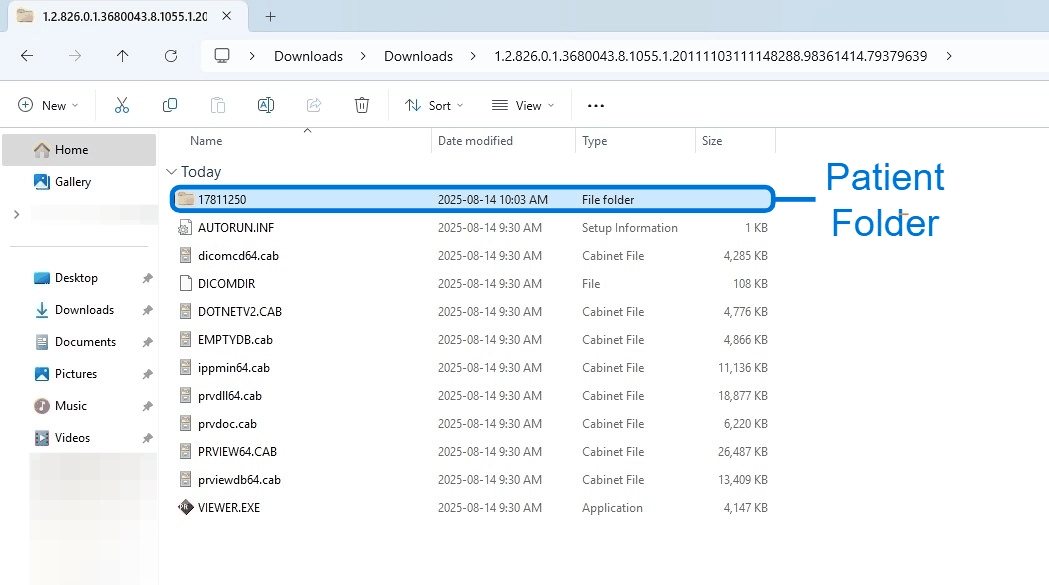Select the prvdll64.cab file

coord(472,396)
